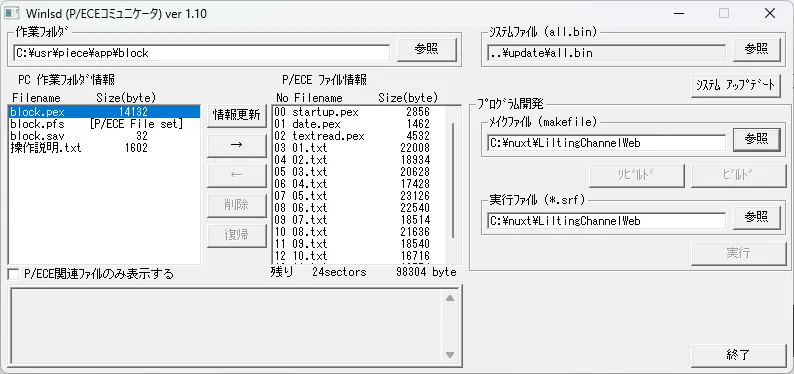Select 00 startup.pex in P/ECE file list
This screenshot has height=374, width=794.
click(359, 112)
